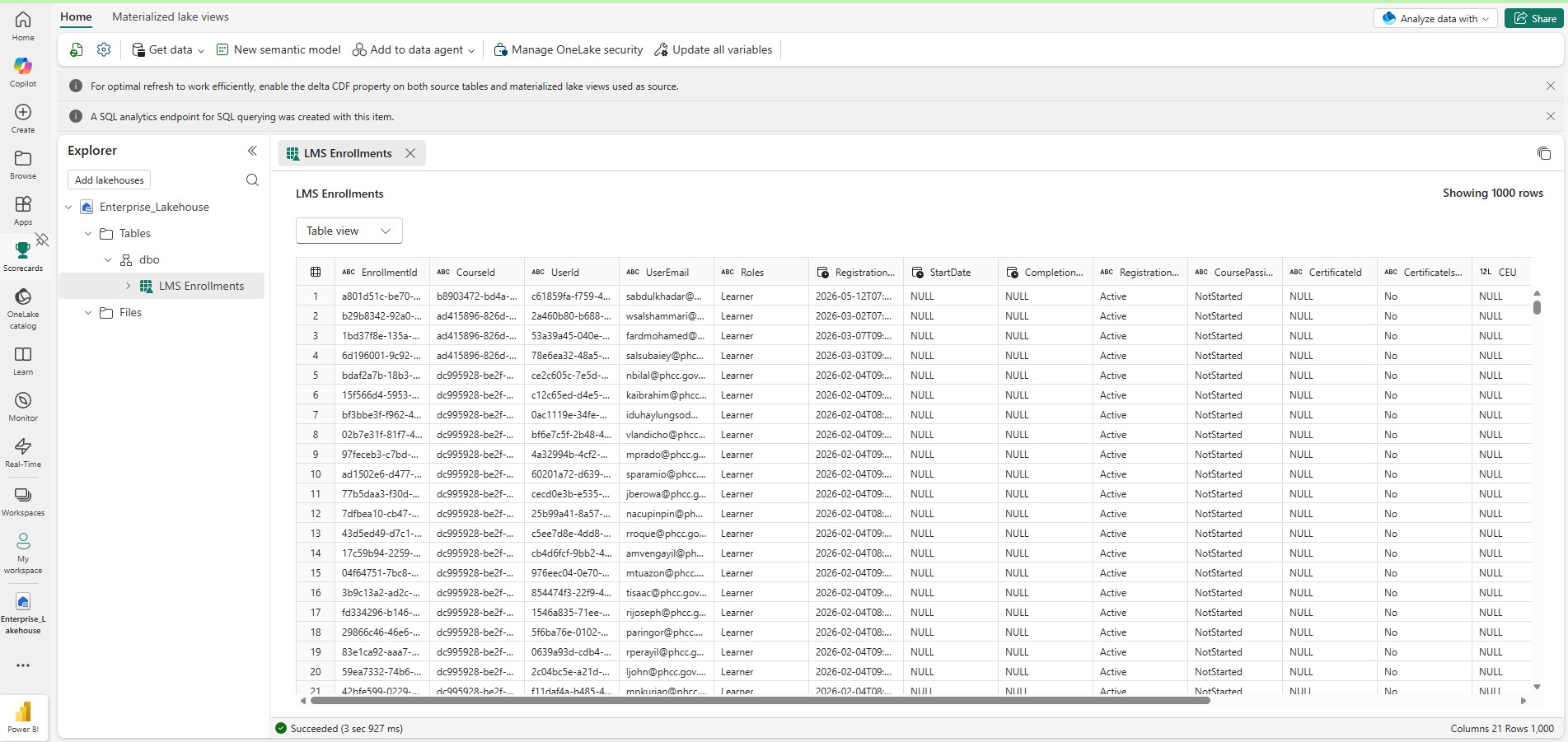Image resolution: width=1568 pixels, height=742 pixels.
Task: Select row number 10 in the table
Action: point(316,474)
